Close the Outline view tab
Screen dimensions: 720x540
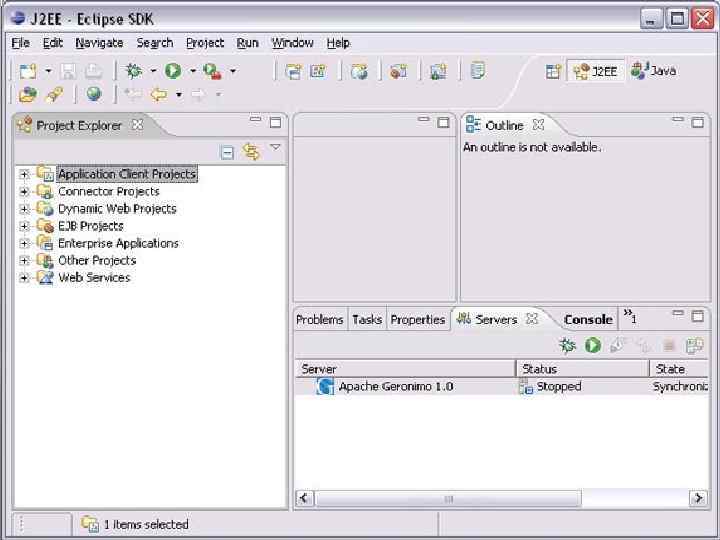coord(538,125)
